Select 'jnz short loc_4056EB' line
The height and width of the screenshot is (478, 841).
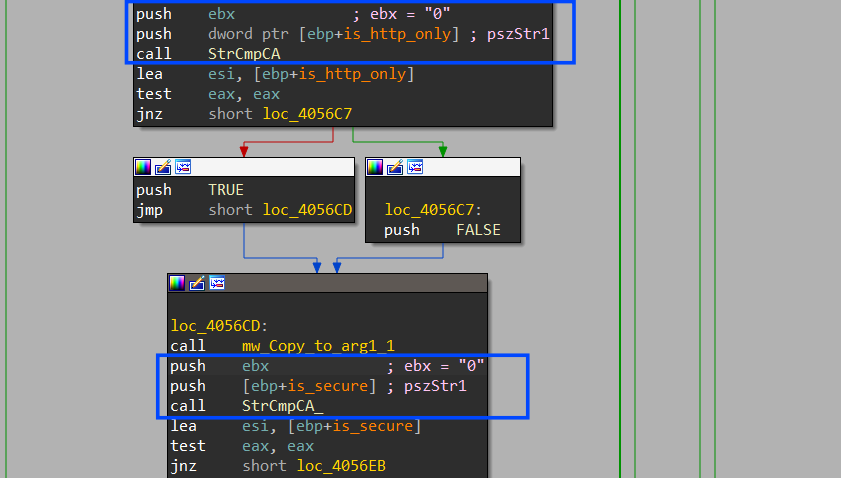pyautogui.click(x=278, y=466)
